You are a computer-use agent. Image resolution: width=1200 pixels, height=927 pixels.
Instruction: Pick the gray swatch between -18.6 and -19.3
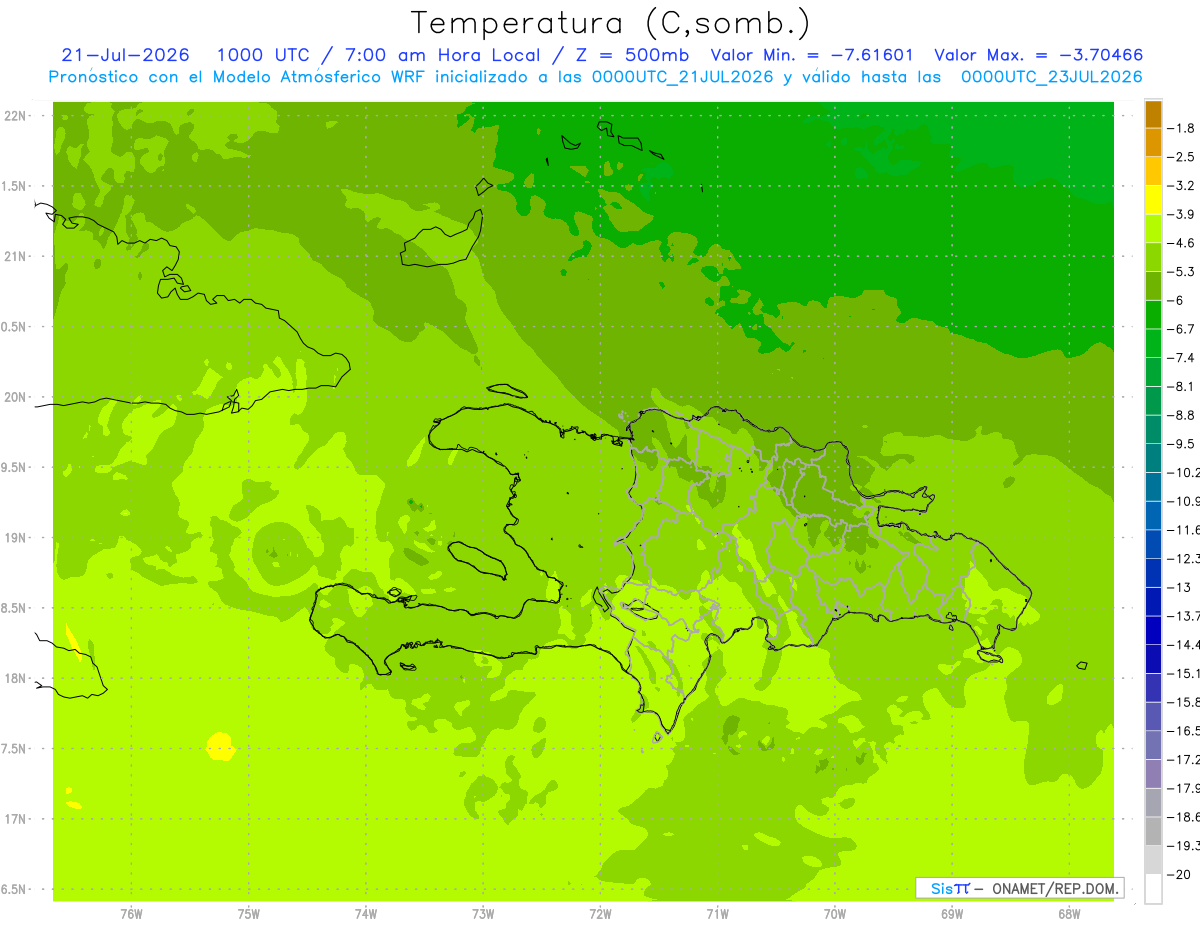1153,830
